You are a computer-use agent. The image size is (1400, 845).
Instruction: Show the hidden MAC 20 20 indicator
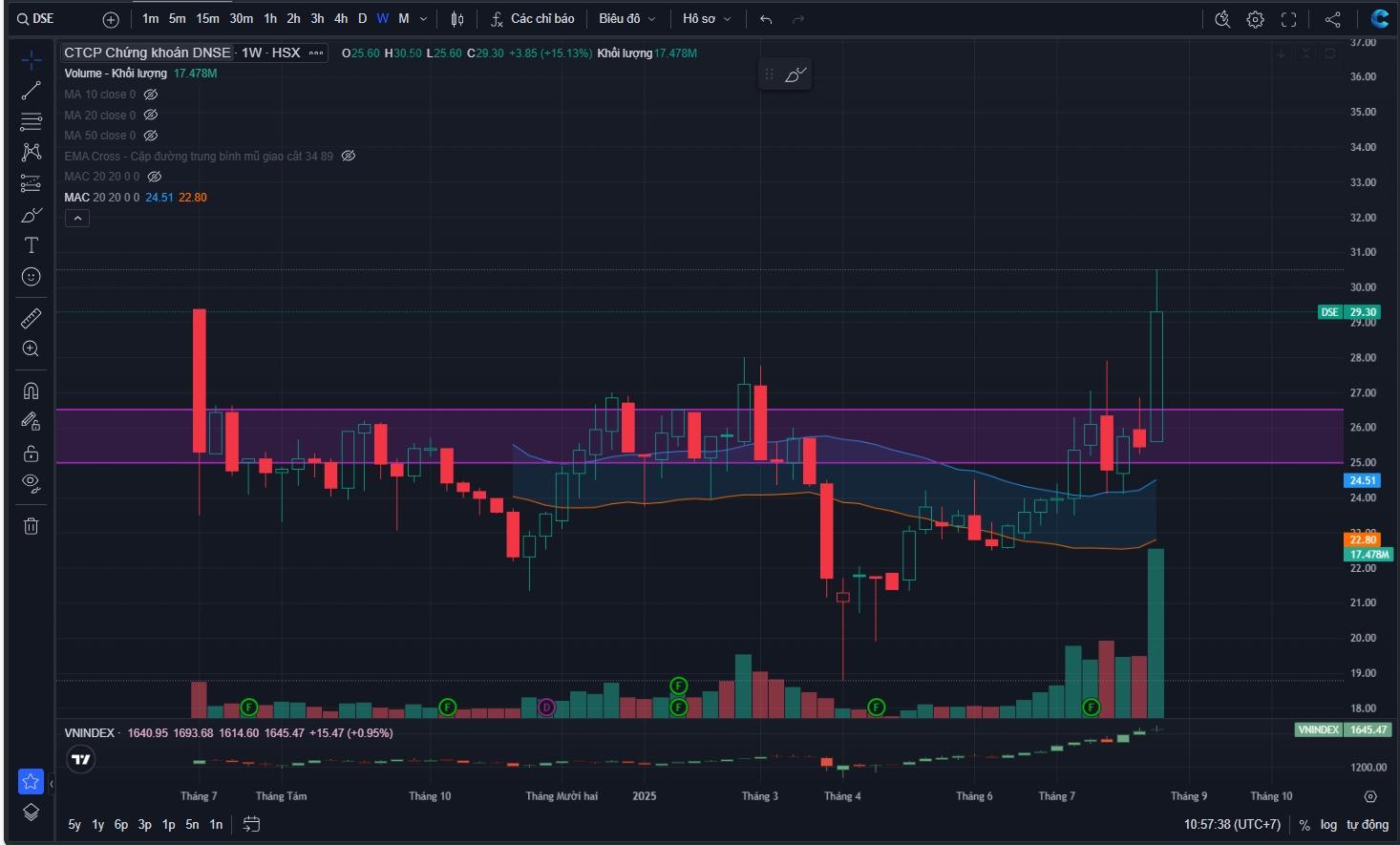point(155,177)
